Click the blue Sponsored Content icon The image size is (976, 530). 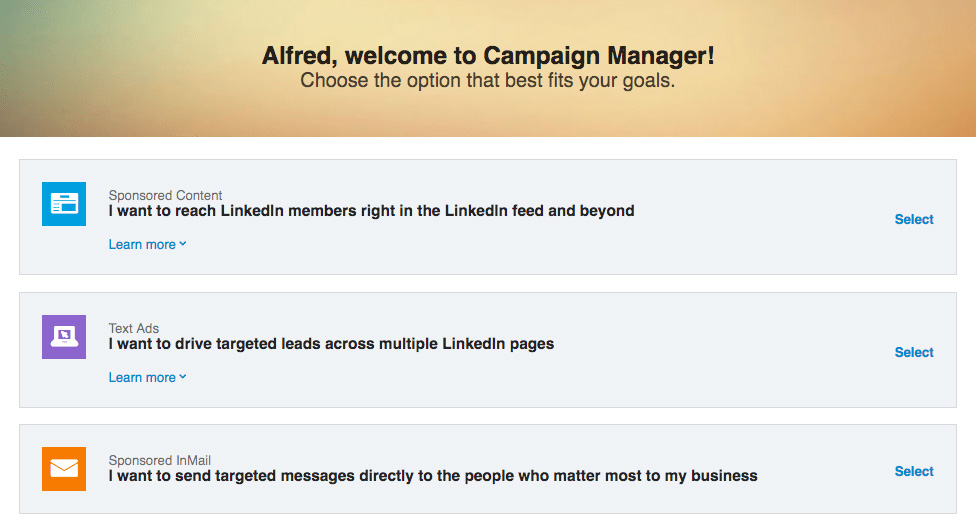click(x=64, y=204)
